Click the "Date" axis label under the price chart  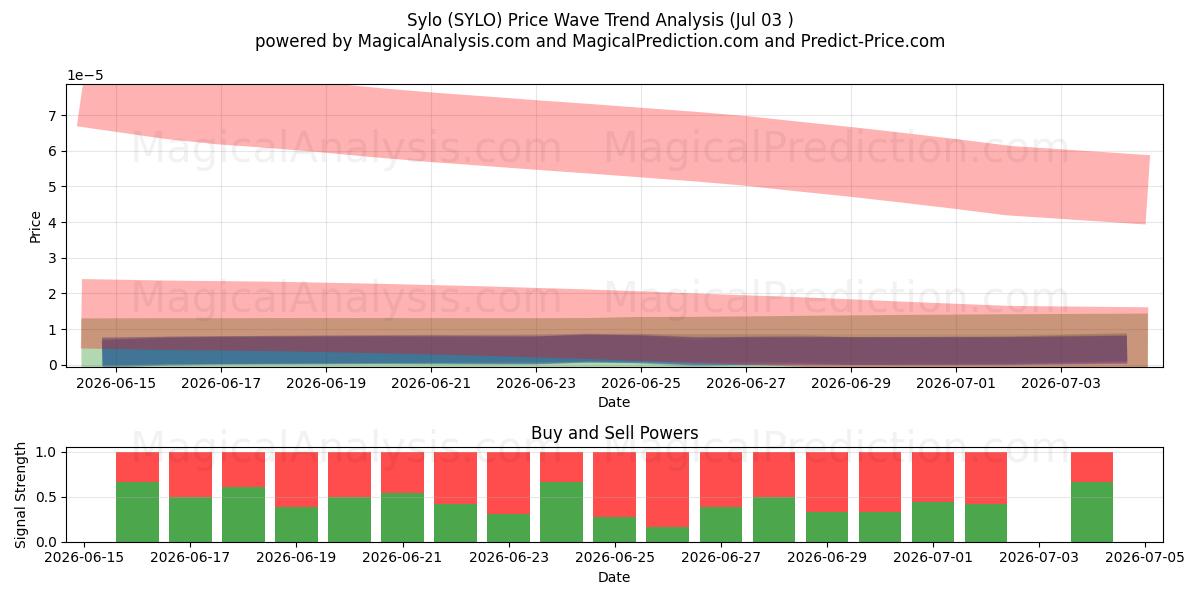614,402
